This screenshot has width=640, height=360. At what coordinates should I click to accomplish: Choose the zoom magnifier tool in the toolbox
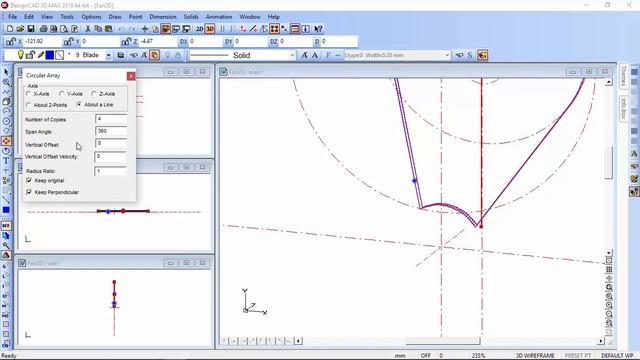point(6,82)
